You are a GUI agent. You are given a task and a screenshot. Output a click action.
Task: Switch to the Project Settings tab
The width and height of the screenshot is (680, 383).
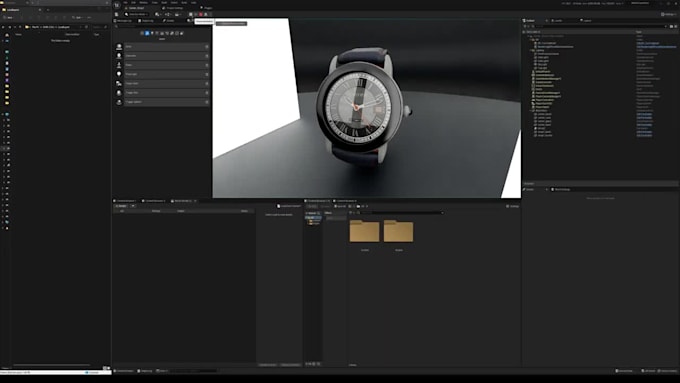click(173, 8)
